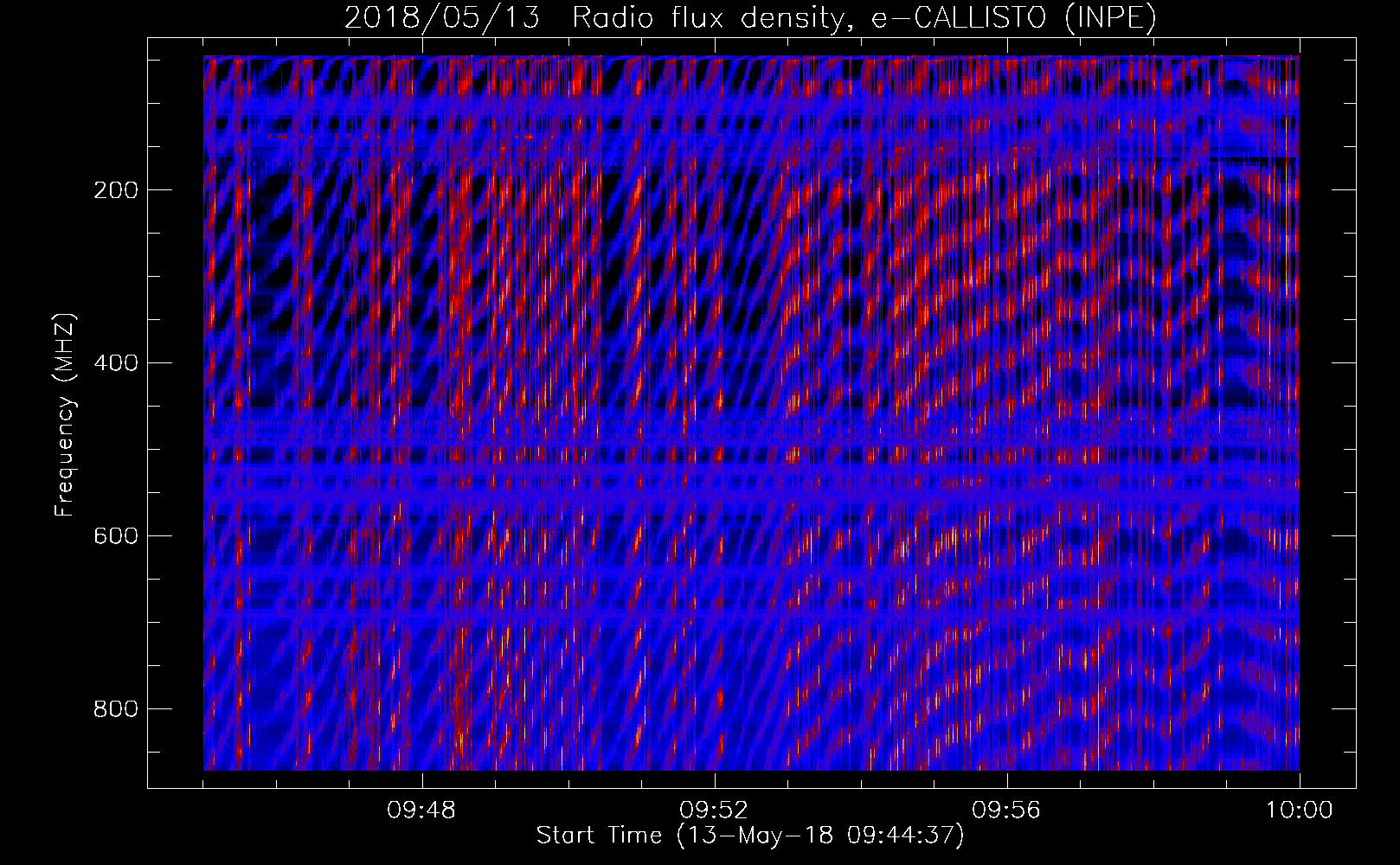Screen dimensions: 1400x865
Task: Click the 800 frequency tick label
Action: 115,709
